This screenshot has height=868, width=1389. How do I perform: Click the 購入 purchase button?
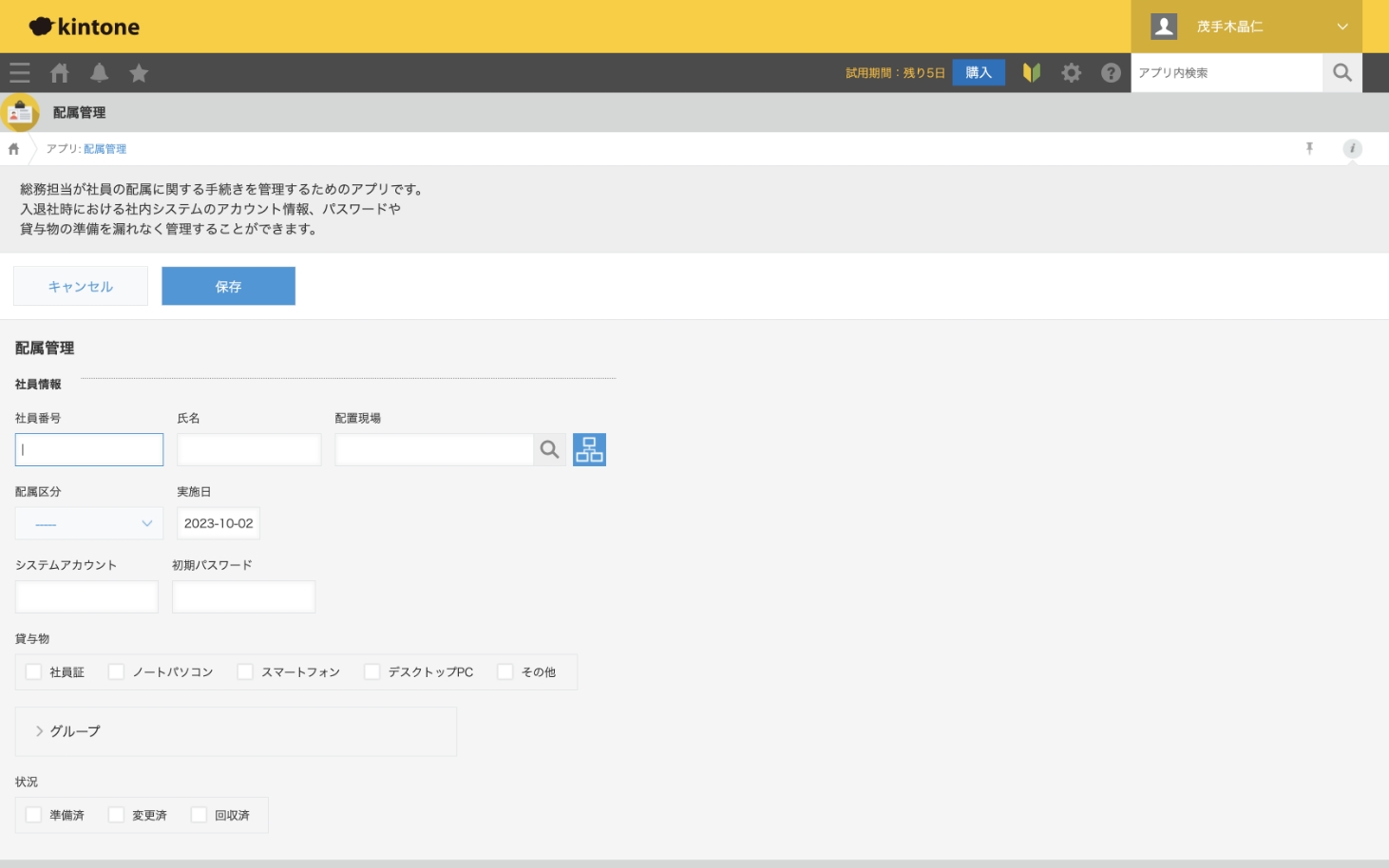979,73
